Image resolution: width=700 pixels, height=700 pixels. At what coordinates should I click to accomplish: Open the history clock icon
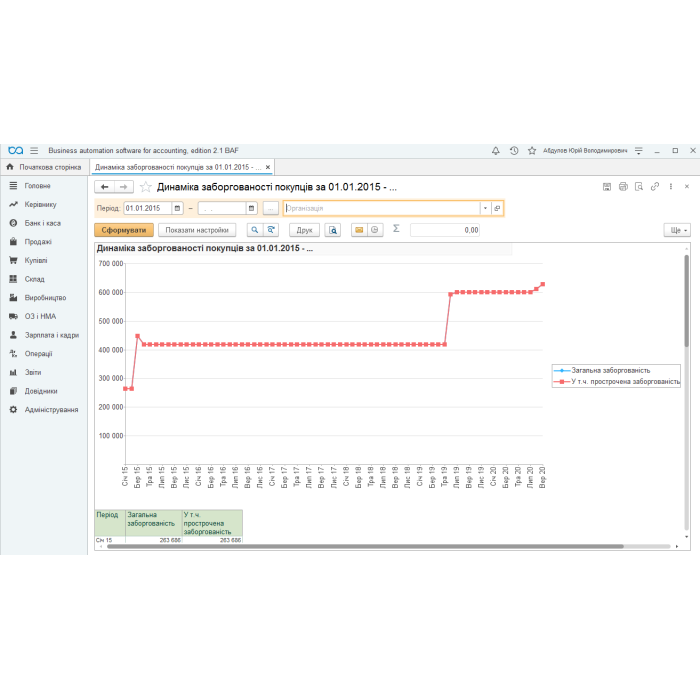[513, 151]
